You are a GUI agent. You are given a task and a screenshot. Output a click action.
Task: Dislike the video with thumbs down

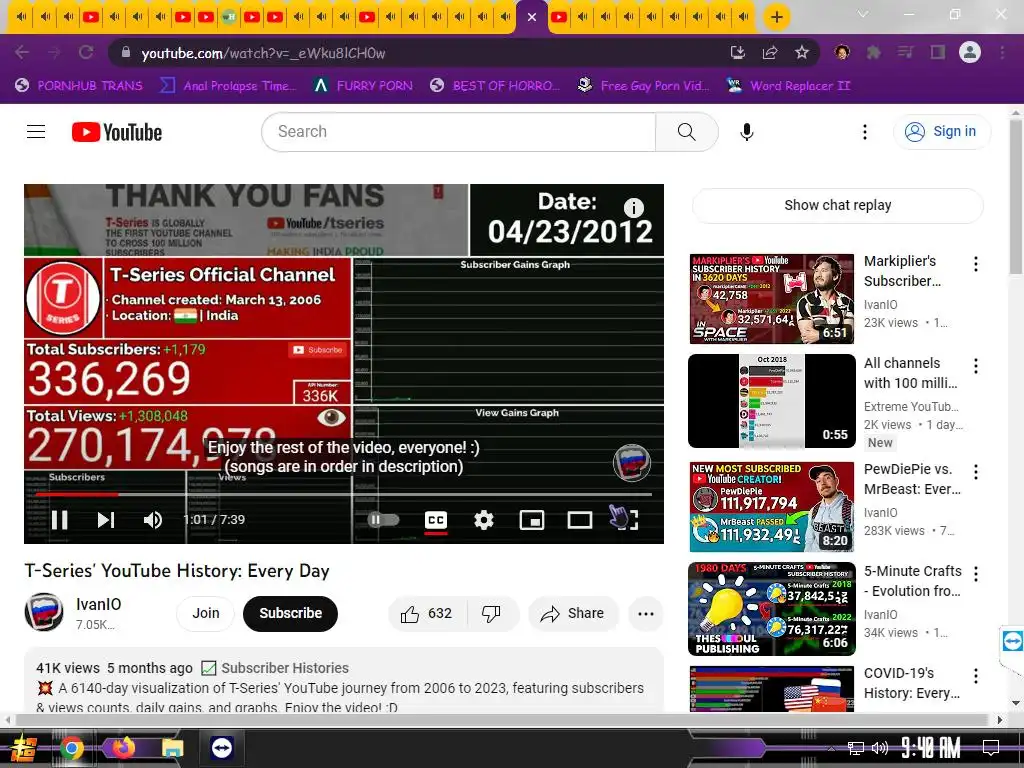point(492,614)
